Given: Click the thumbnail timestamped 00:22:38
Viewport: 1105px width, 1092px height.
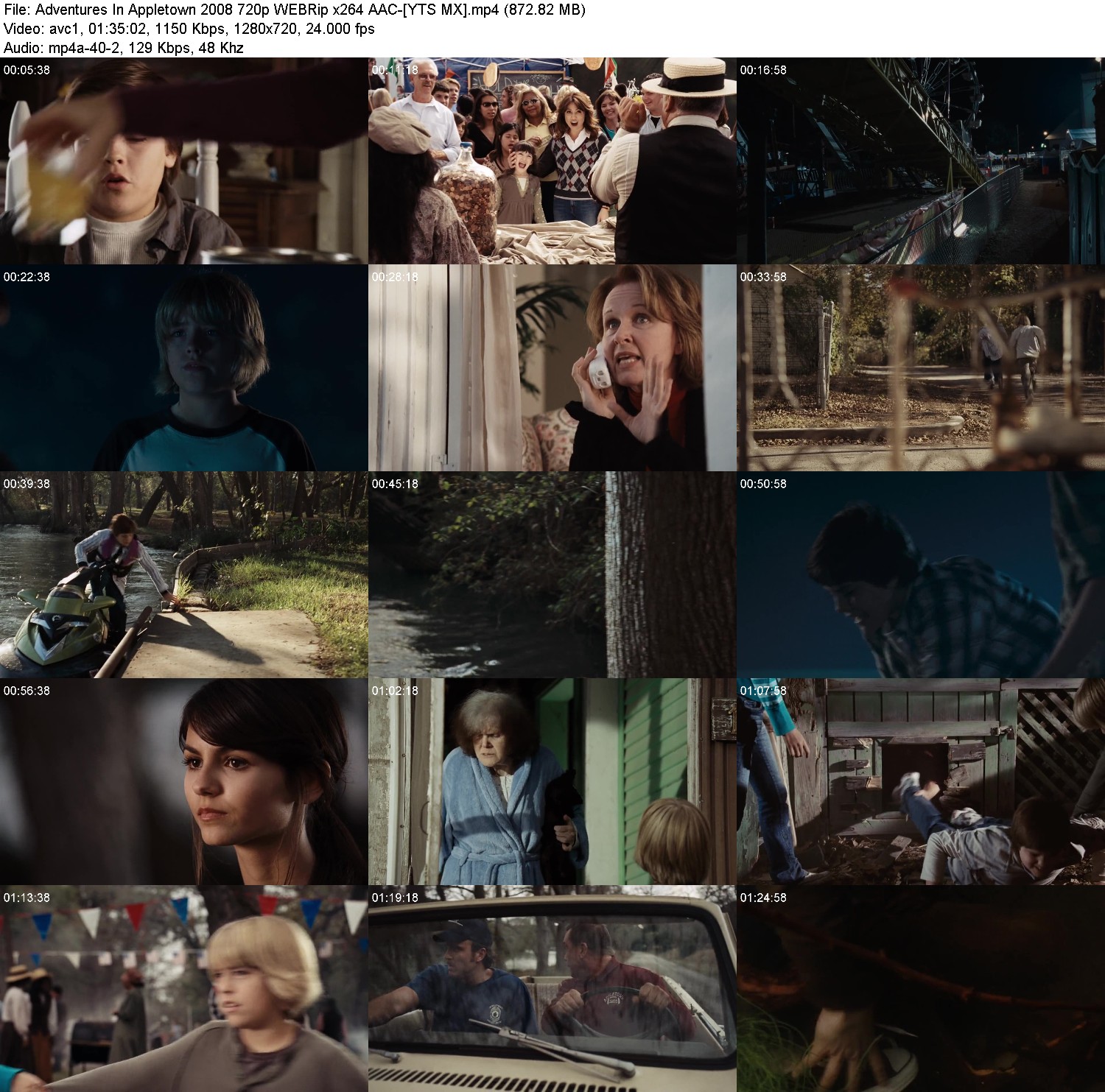Looking at the screenshot, I should coord(184,367).
